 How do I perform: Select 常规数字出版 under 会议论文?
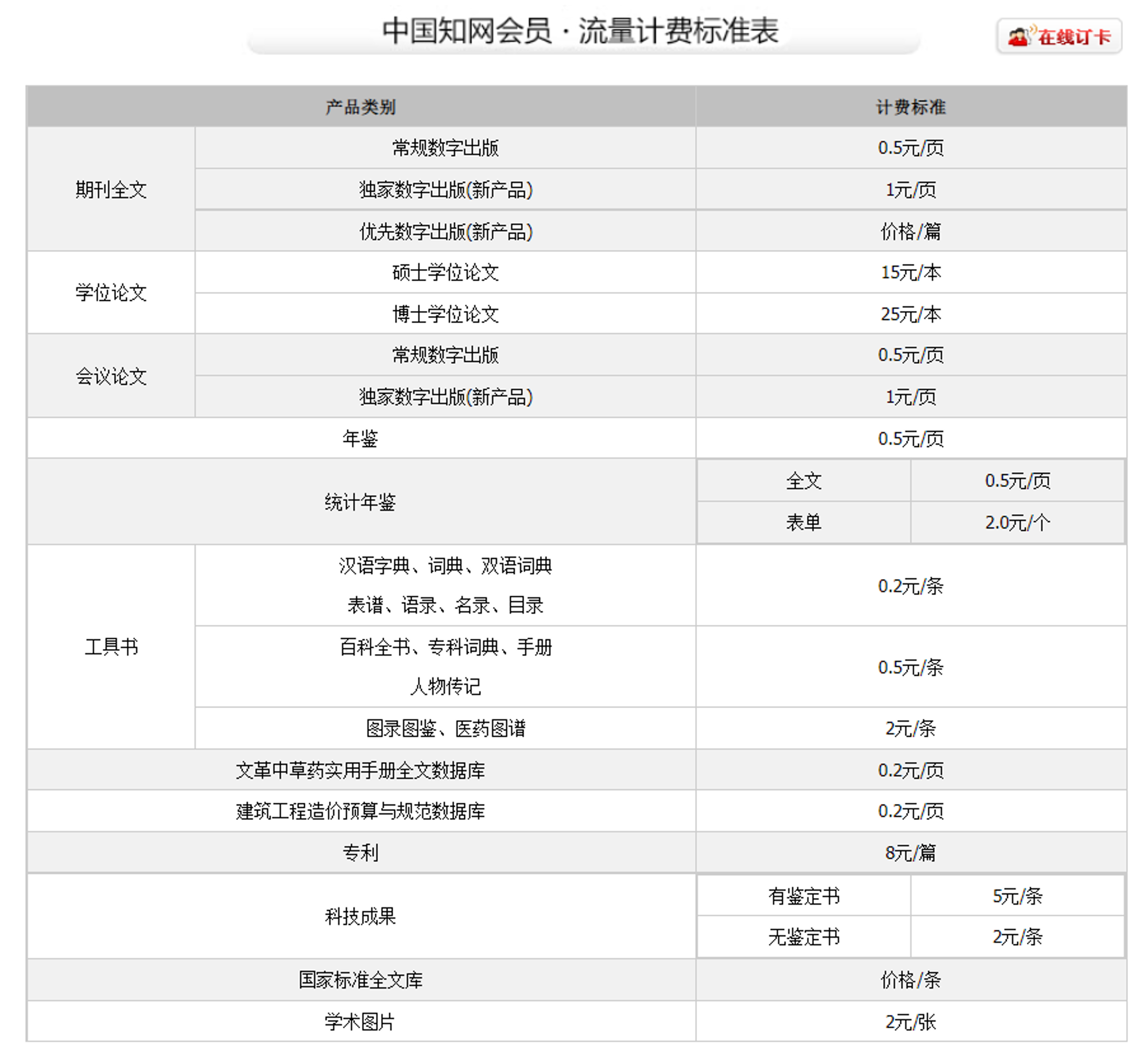445,355
